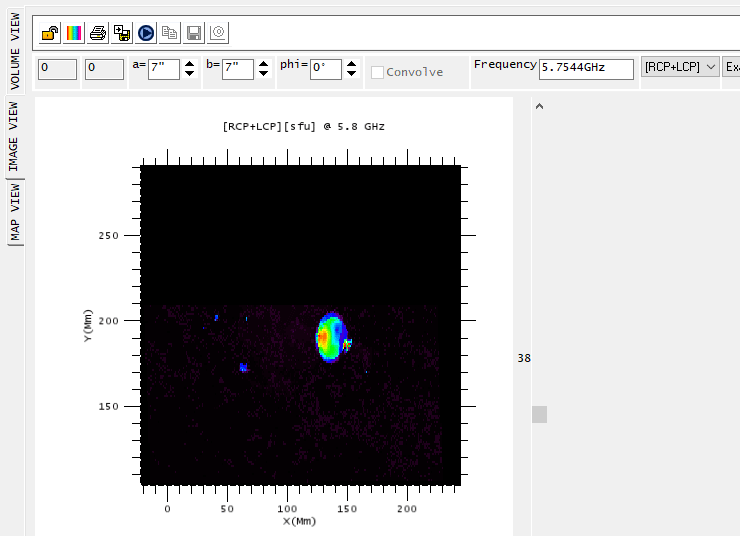Open the rainbow color table icon
The width and height of the screenshot is (740, 536).
click(74, 33)
